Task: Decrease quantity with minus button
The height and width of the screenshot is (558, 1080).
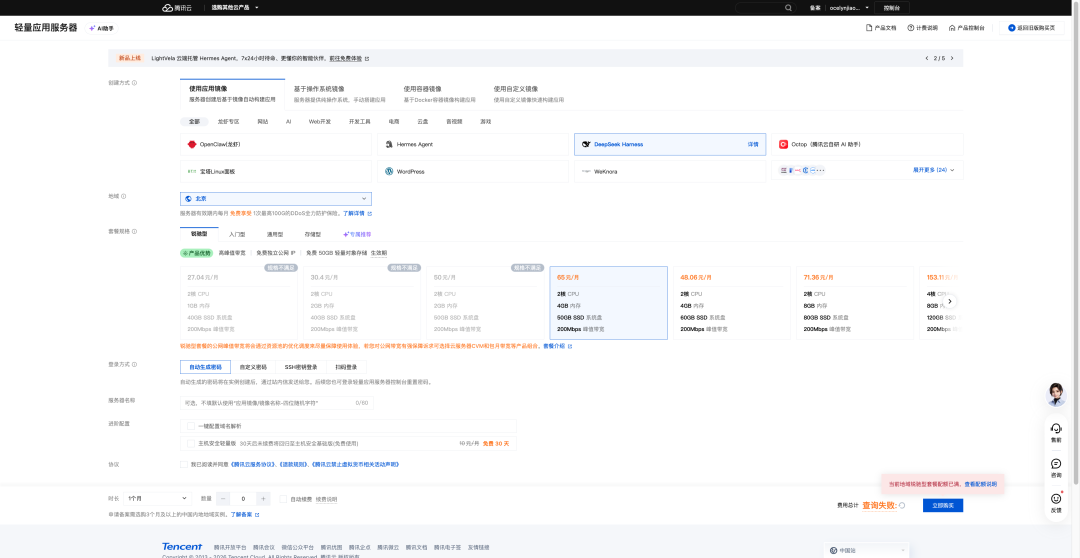Action: [x=223, y=498]
